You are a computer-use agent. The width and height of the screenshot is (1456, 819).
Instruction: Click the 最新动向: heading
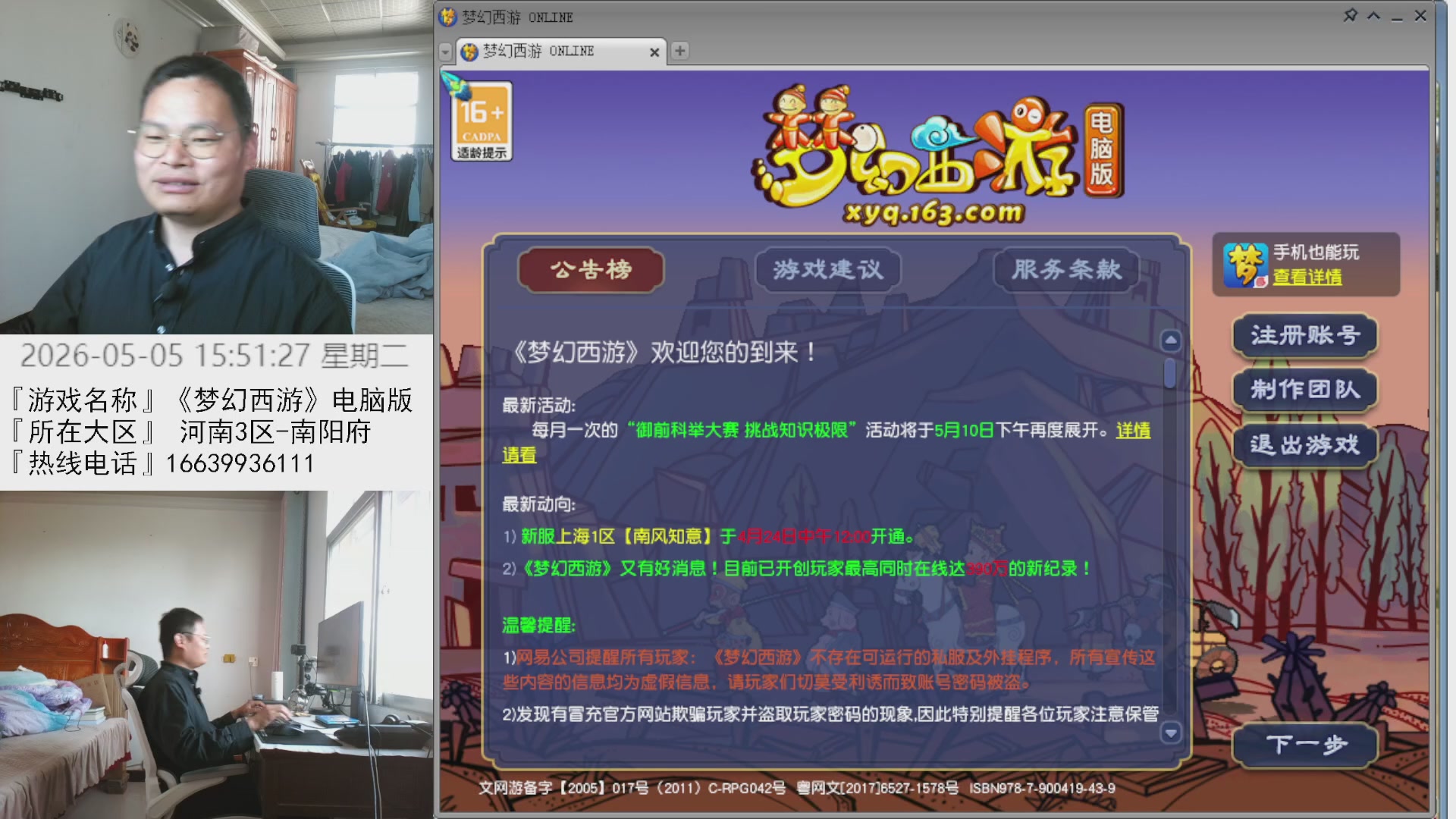pyautogui.click(x=538, y=504)
